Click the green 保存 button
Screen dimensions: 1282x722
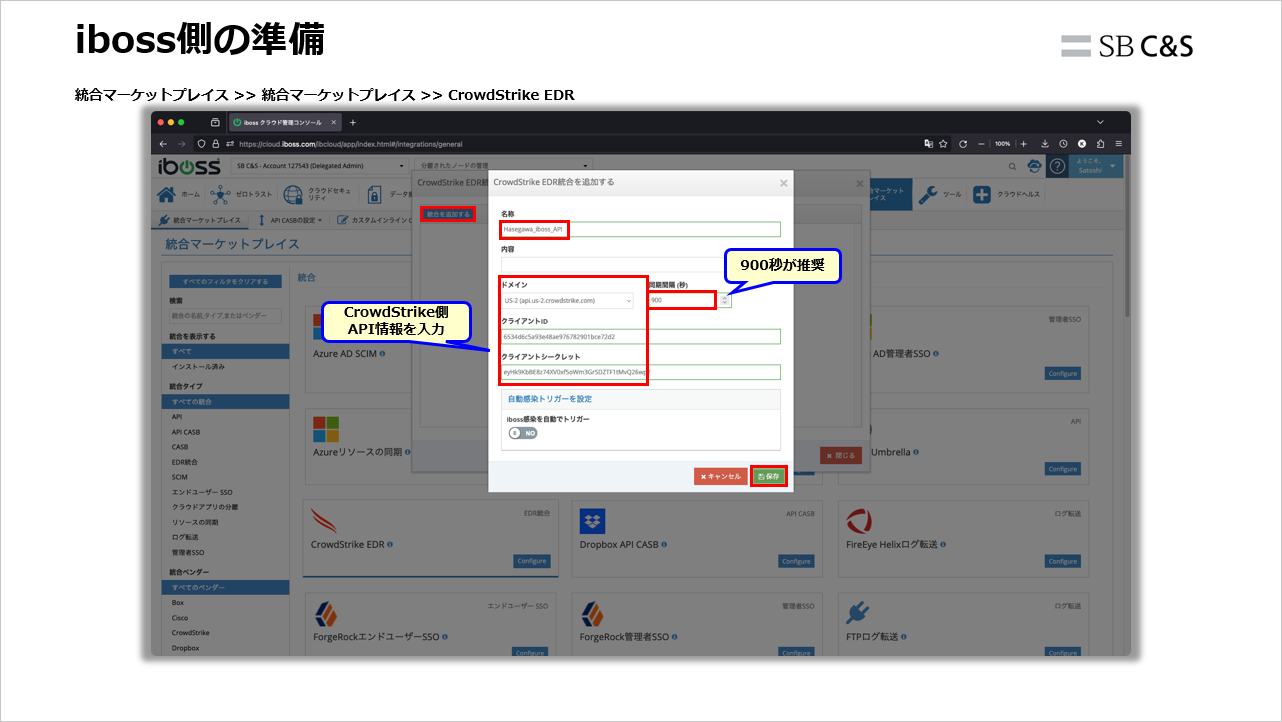(768, 476)
